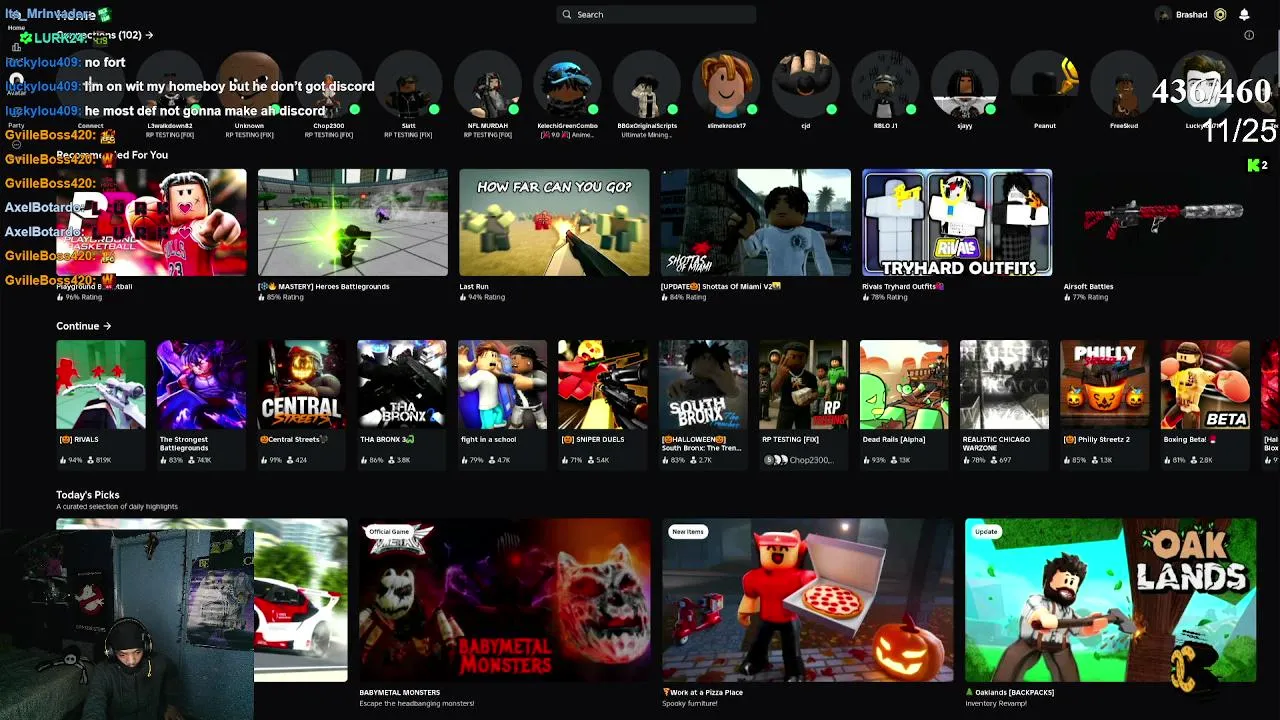Open the Last Run game thumbnail
The height and width of the screenshot is (720, 1280).
pyautogui.click(x=554, y=222)
